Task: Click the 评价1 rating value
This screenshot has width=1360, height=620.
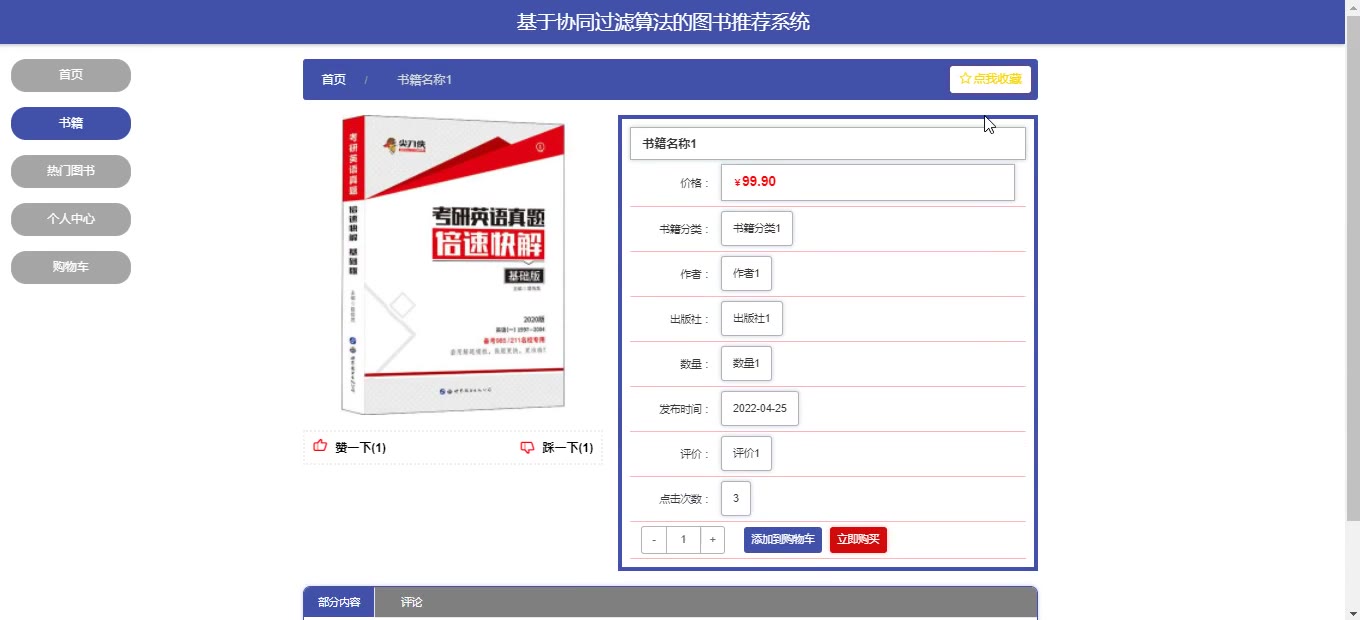Action: point(746,453)
